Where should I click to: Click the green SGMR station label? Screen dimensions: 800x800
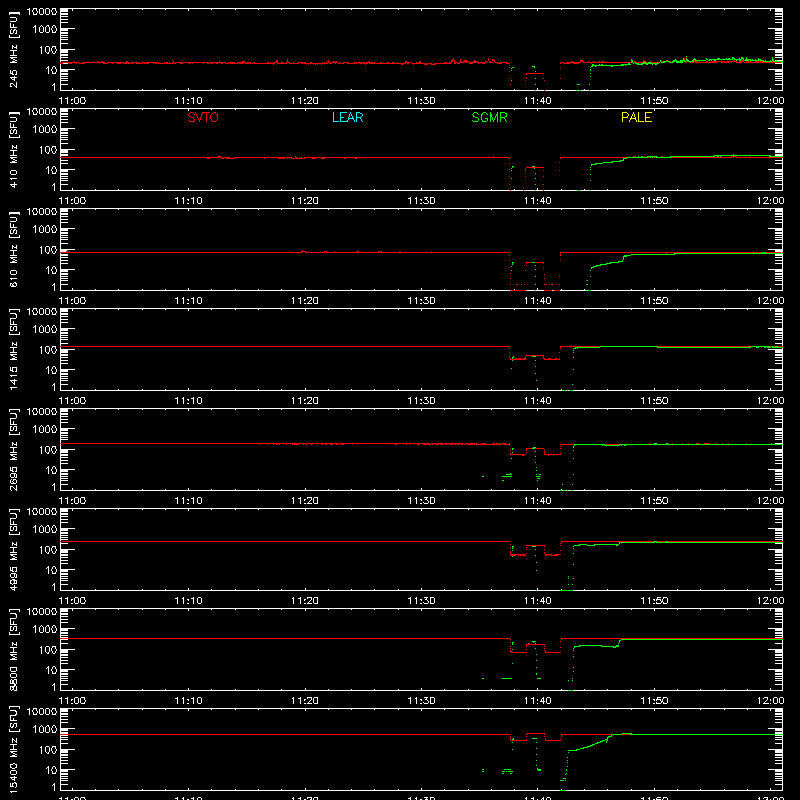(489, 117)
